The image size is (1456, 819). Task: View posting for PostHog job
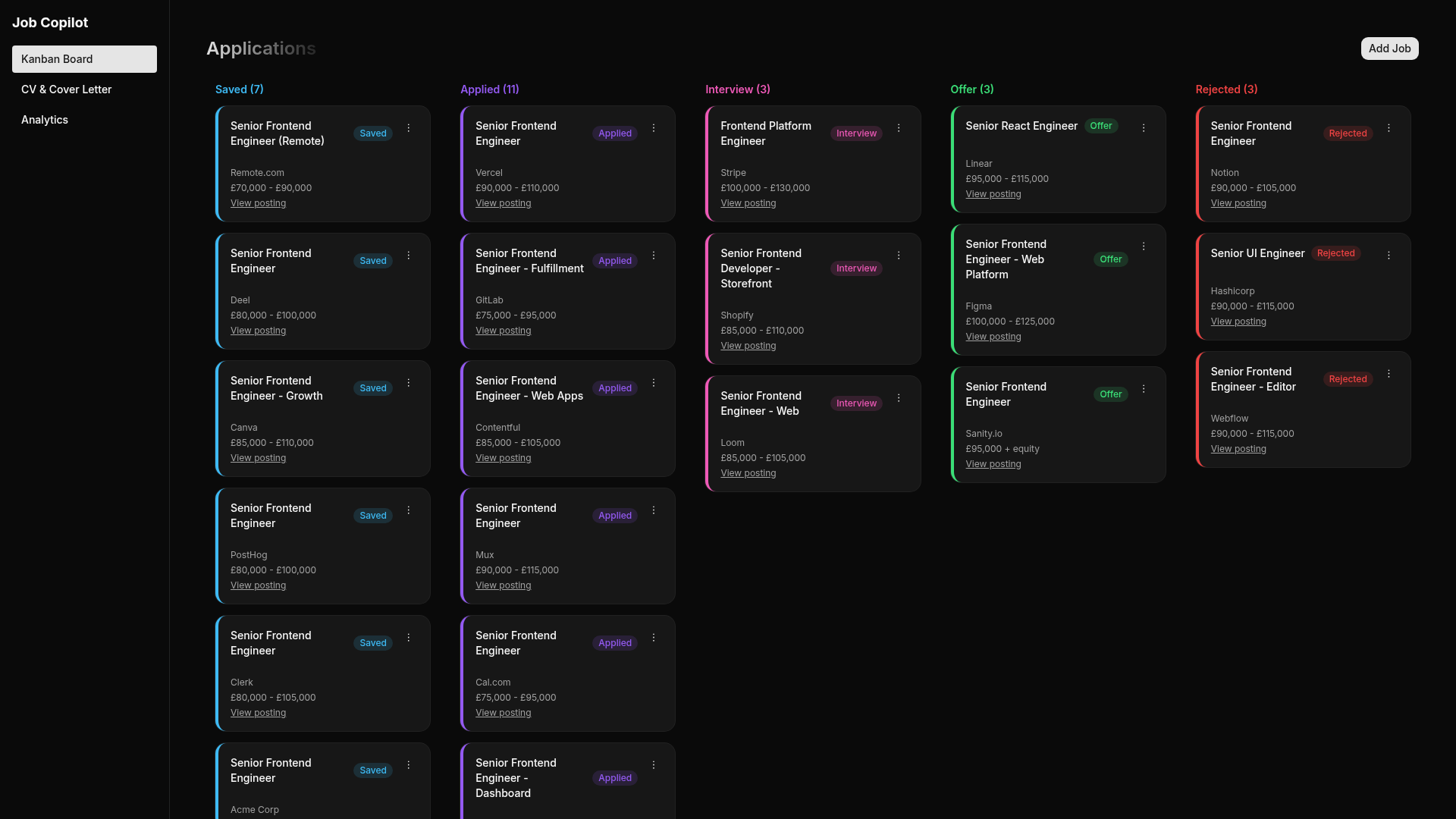coord(258,585)
